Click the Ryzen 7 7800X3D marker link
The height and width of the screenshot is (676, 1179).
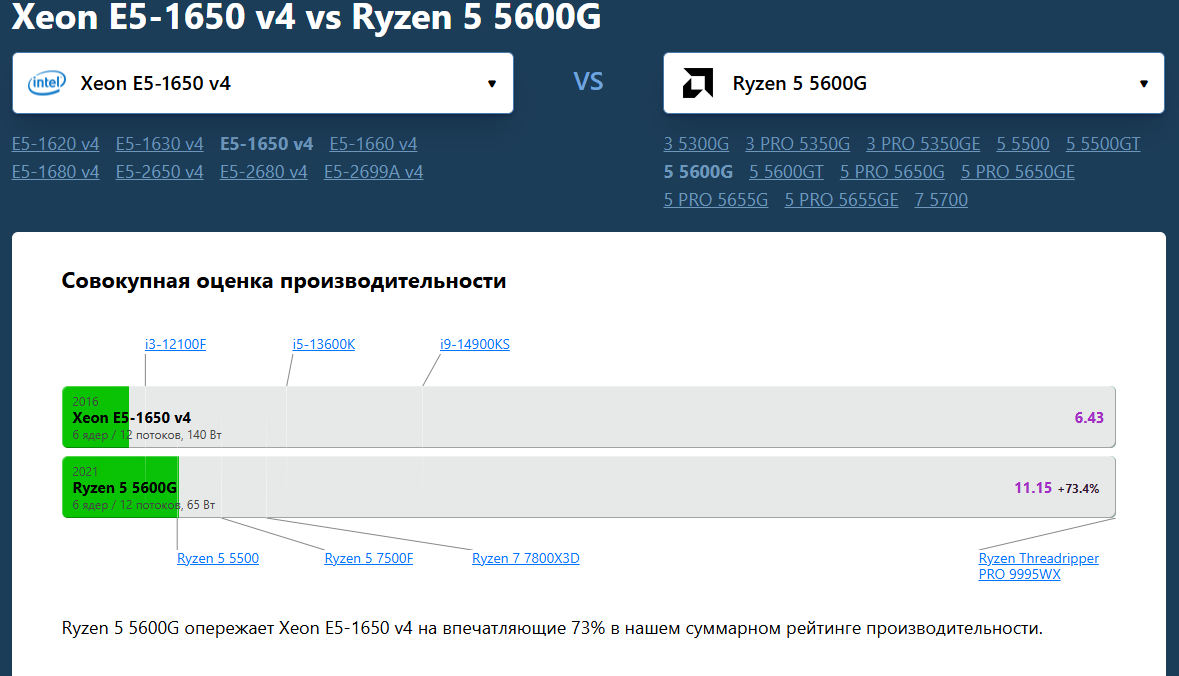click(x=525, y=558)
